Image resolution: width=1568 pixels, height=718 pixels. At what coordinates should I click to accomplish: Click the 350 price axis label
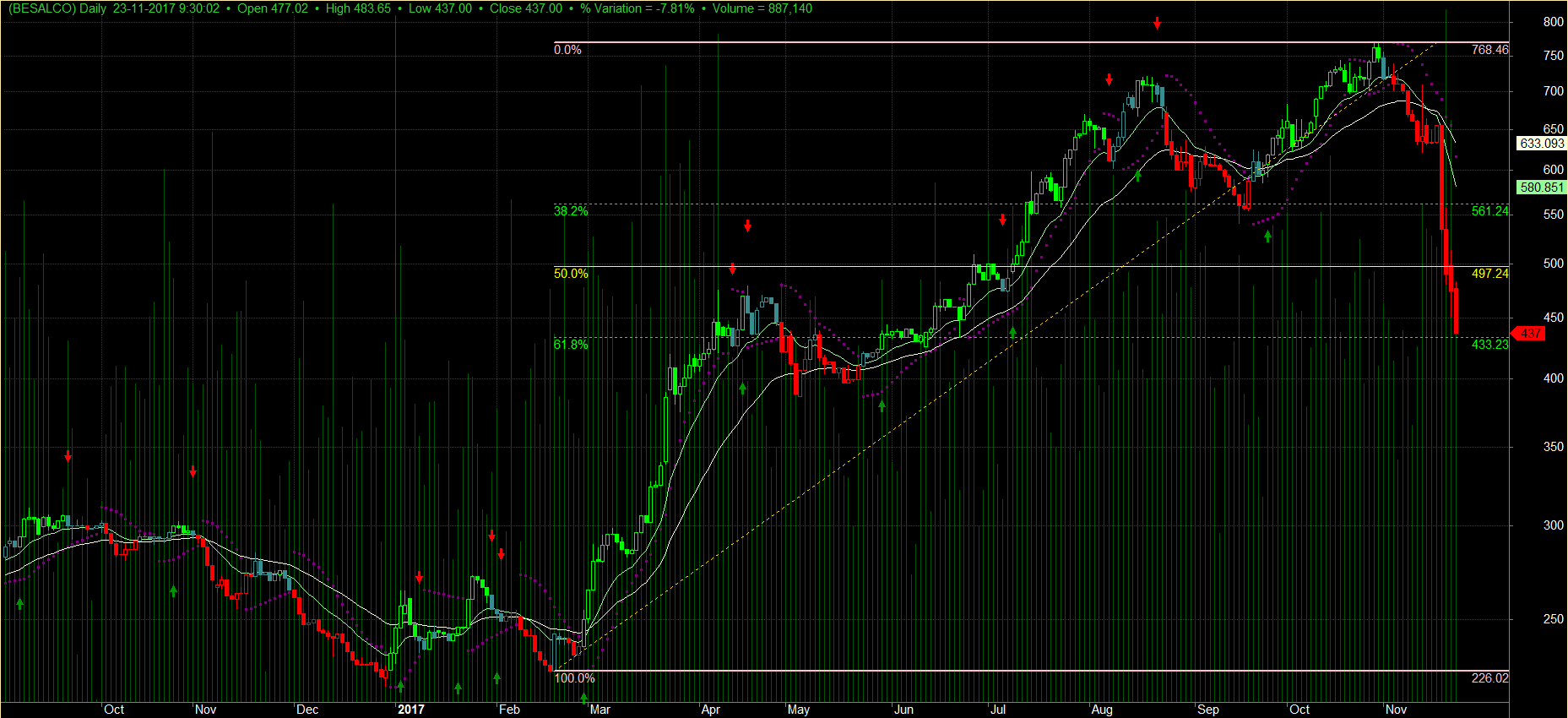1553,447
